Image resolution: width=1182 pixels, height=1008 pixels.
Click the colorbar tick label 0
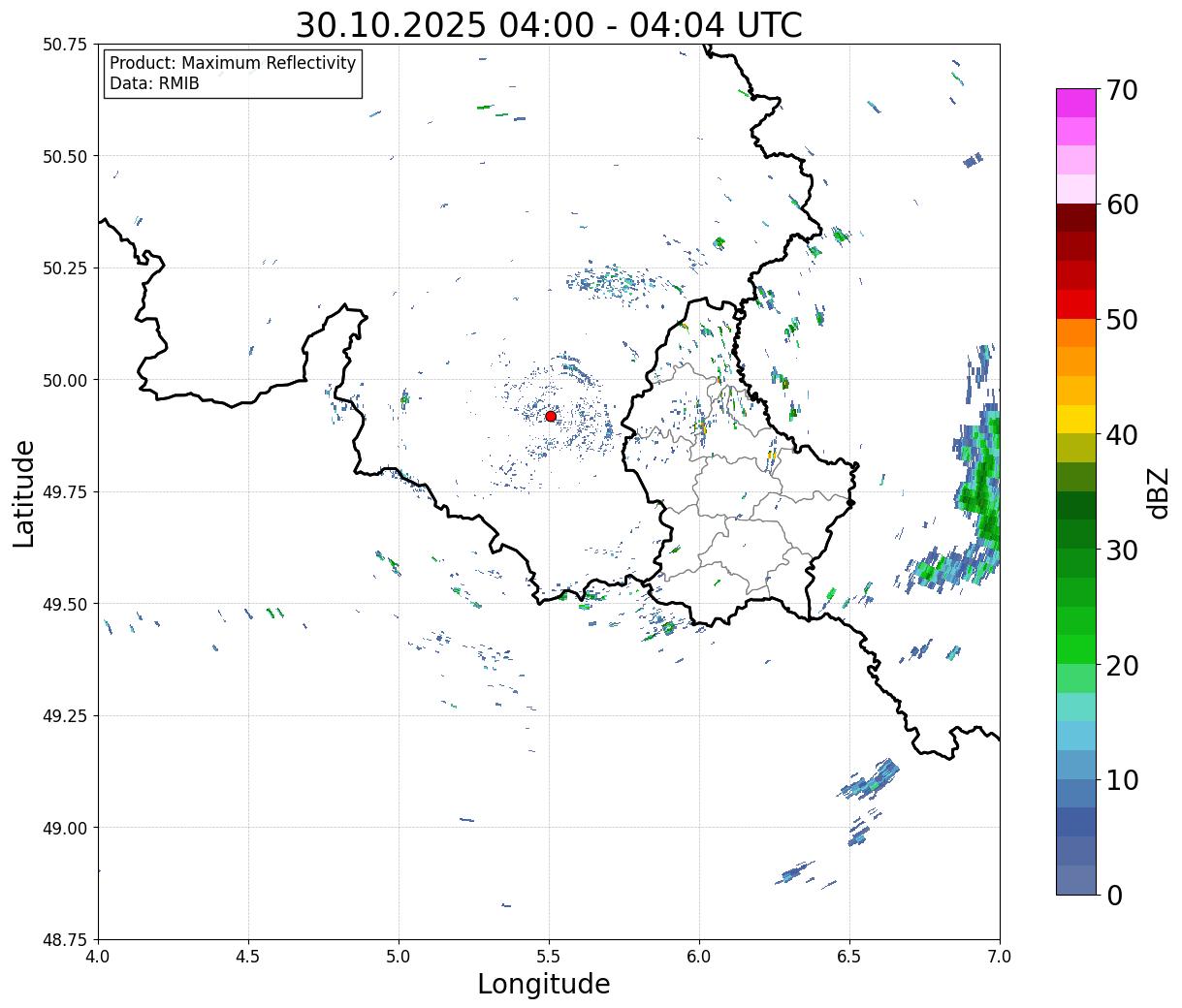point(1113,896)
